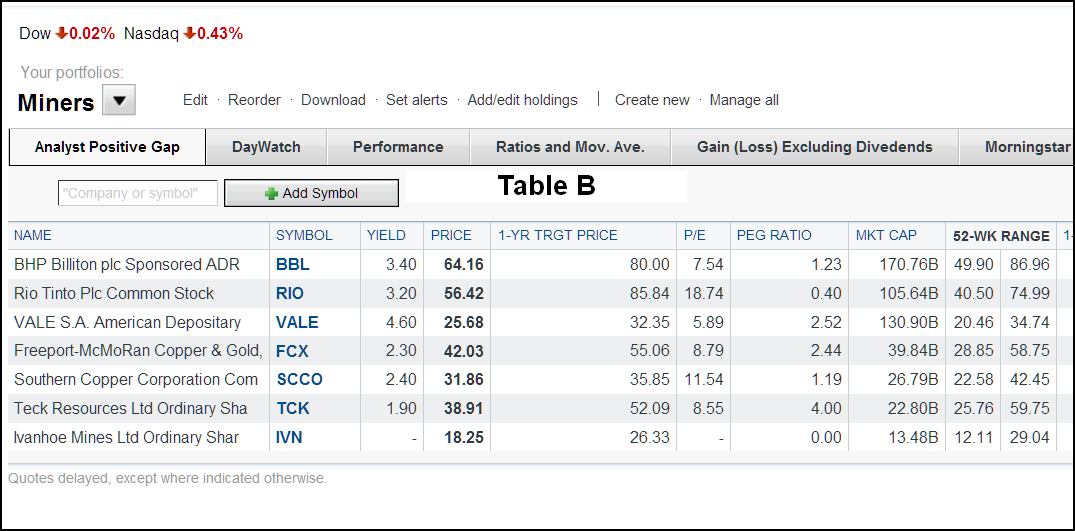Click the Download link
This screenshot has height=531, width=1075.
pyautogui.click(x=333, y=100)
